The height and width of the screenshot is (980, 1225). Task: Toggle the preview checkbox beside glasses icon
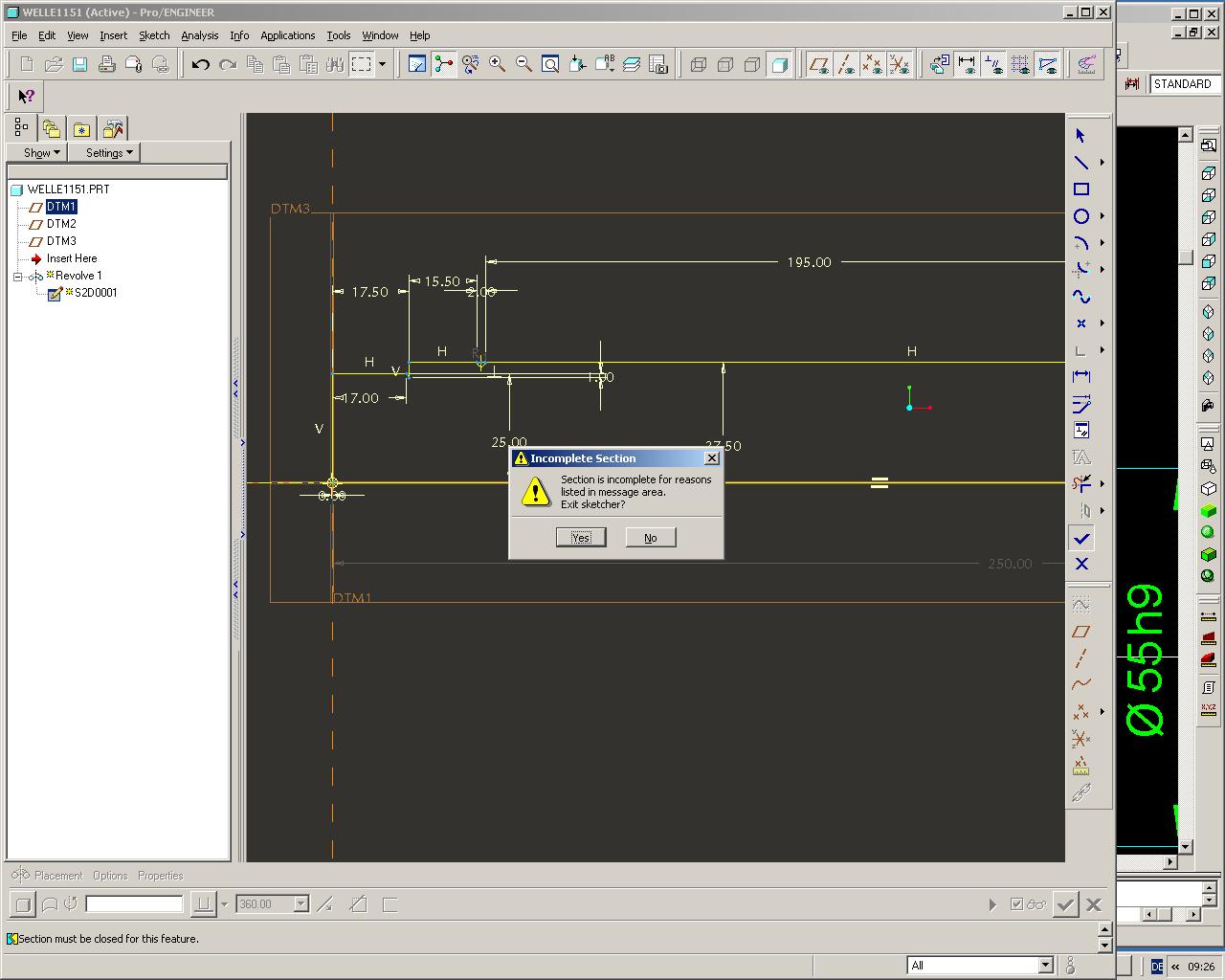coord(1016,904)
